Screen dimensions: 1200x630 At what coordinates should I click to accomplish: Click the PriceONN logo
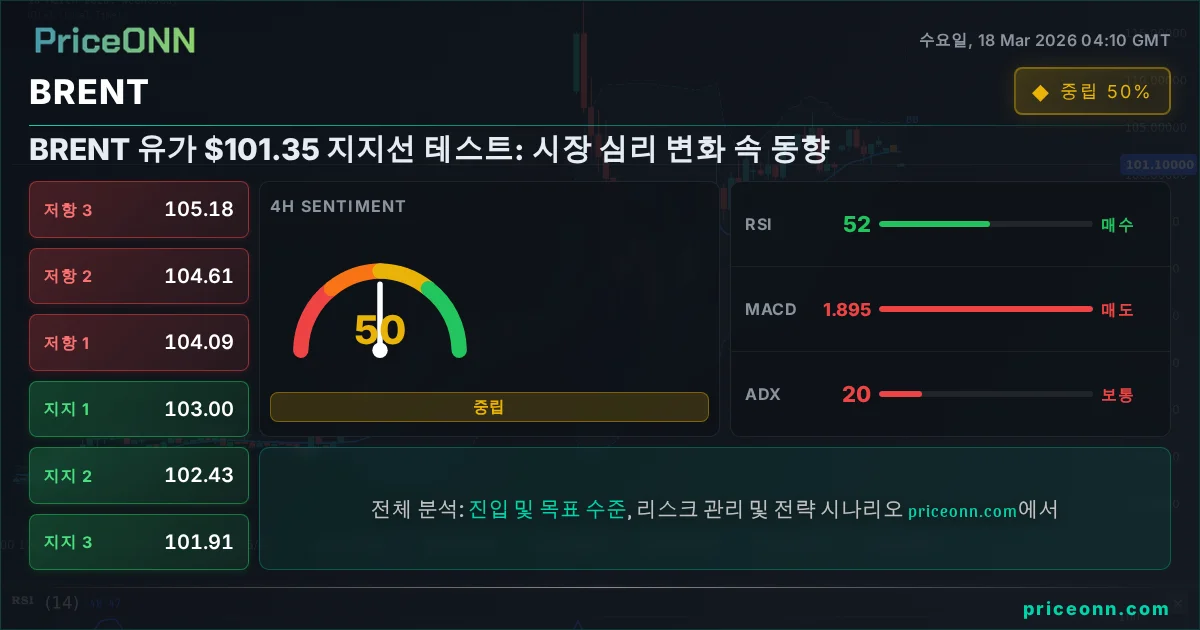pos(115,40)
